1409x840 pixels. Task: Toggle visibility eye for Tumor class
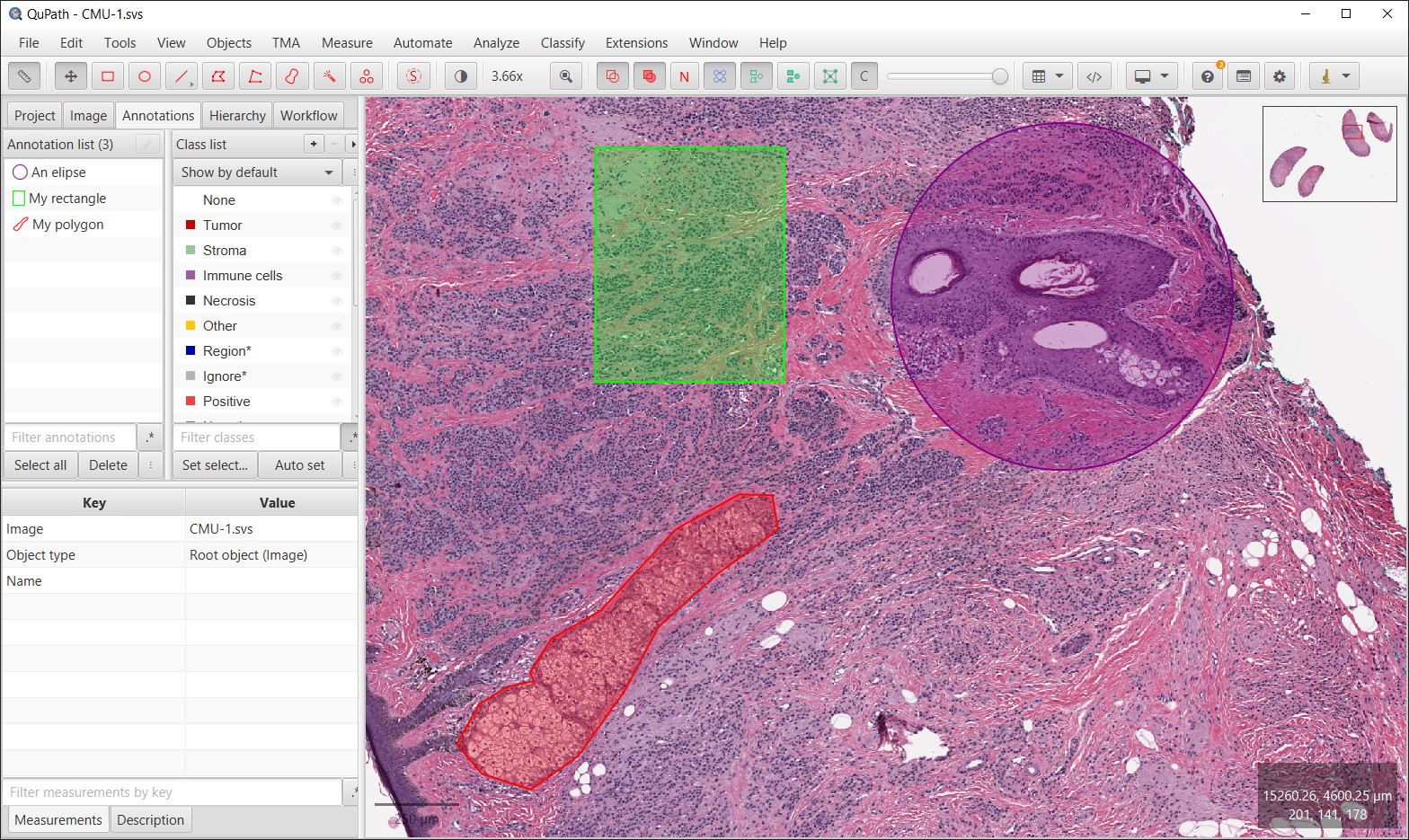click(337, 225)
